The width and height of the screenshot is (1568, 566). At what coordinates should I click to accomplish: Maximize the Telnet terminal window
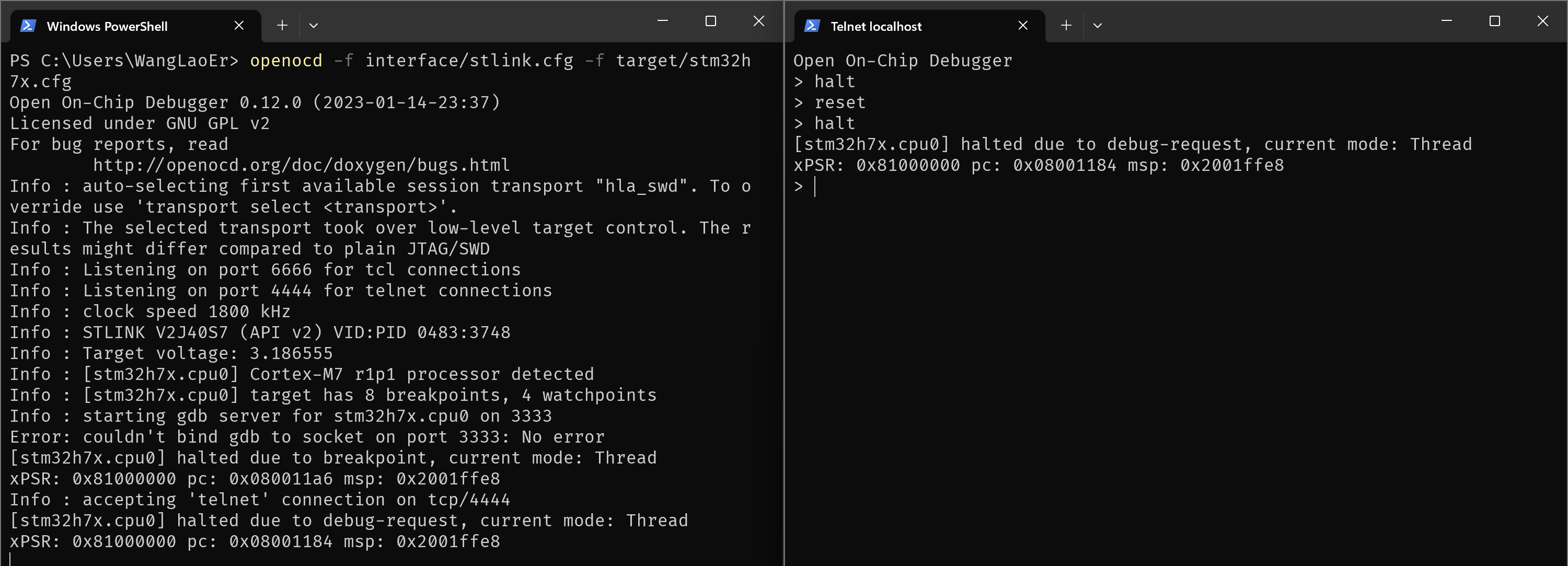click(1494, 21)
